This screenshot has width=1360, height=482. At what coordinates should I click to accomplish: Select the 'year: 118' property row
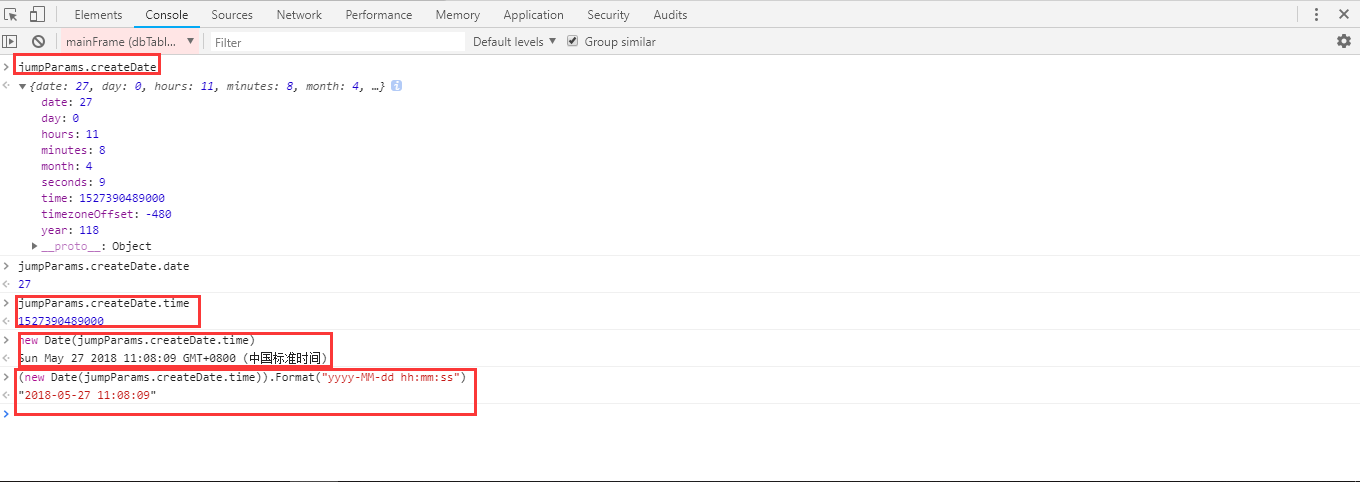(x=70, y=230)
